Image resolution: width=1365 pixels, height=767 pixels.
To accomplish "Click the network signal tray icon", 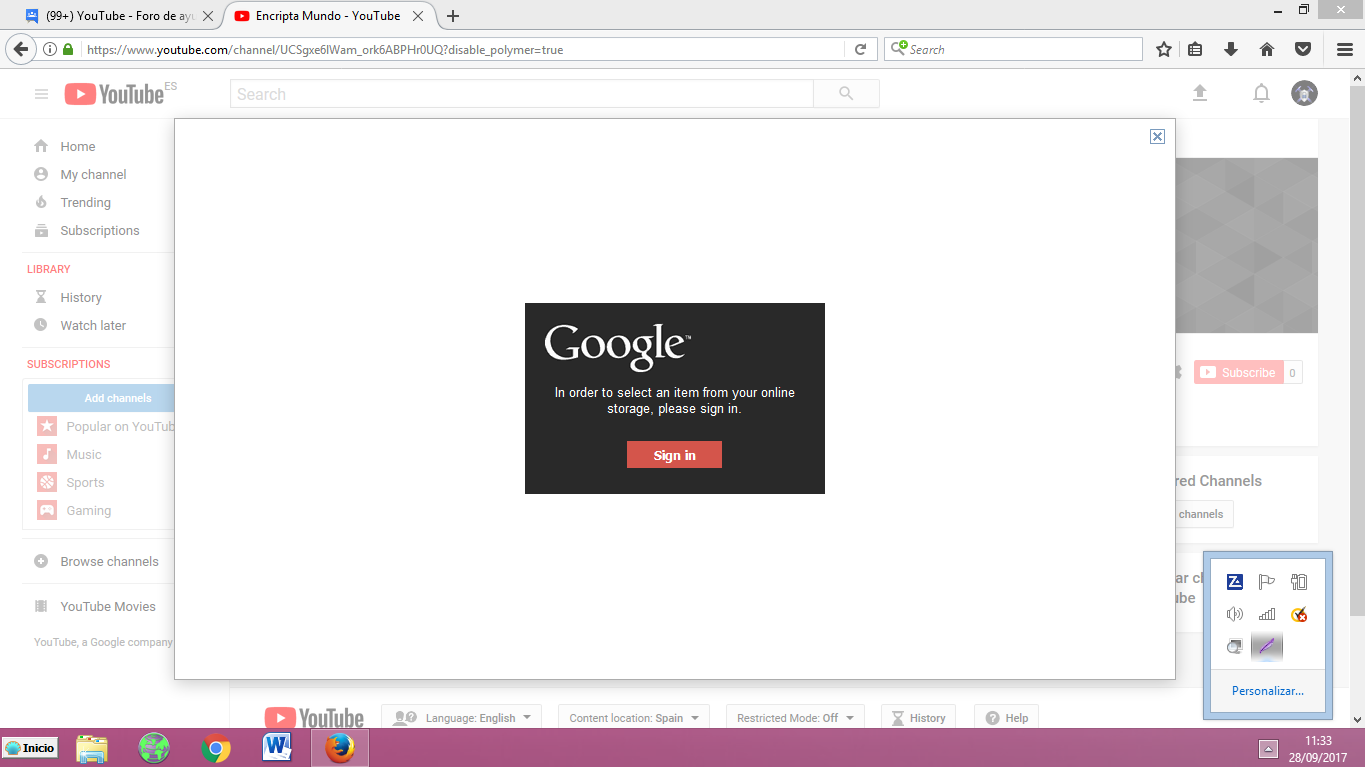I will pos(1267,614).
